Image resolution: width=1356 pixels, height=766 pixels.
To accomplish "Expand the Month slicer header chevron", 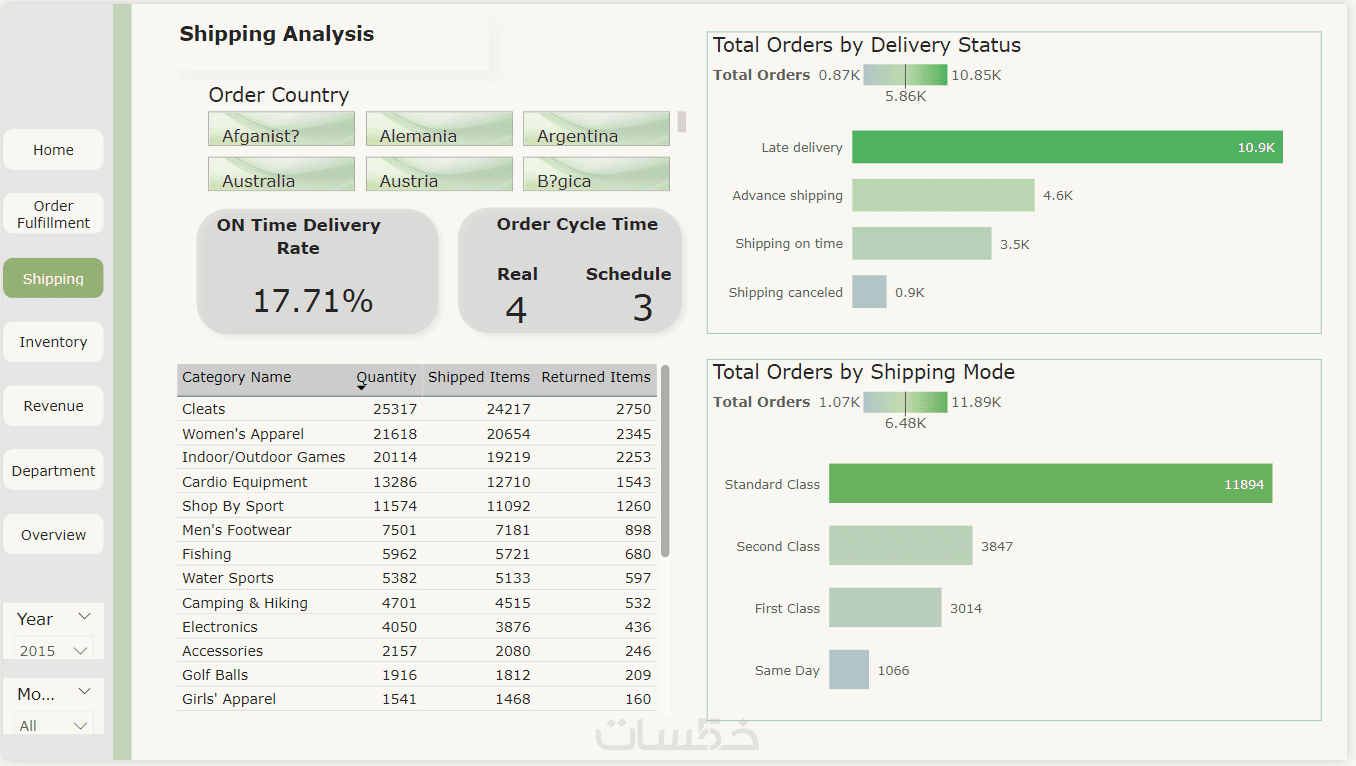I will pyautogui.click(x=85, y=692).
